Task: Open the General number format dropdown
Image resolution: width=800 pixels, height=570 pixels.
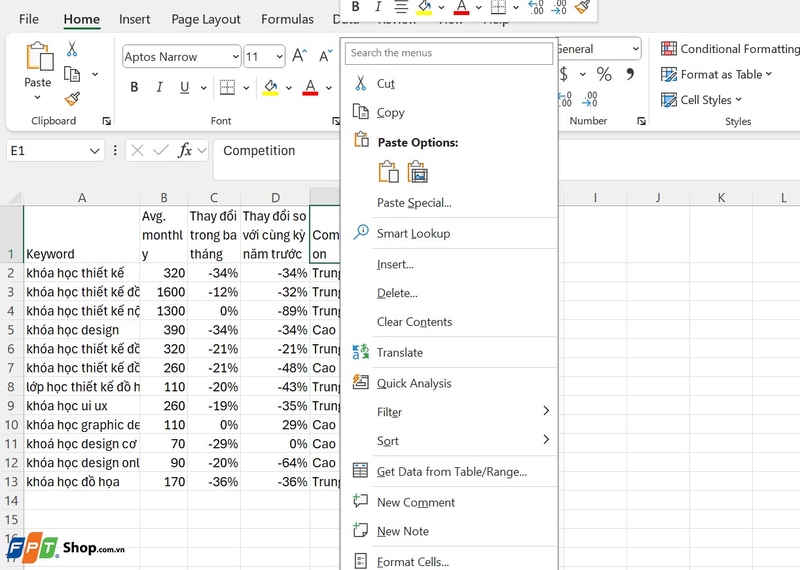Action: pyautogui.click(x=635, y=49)
